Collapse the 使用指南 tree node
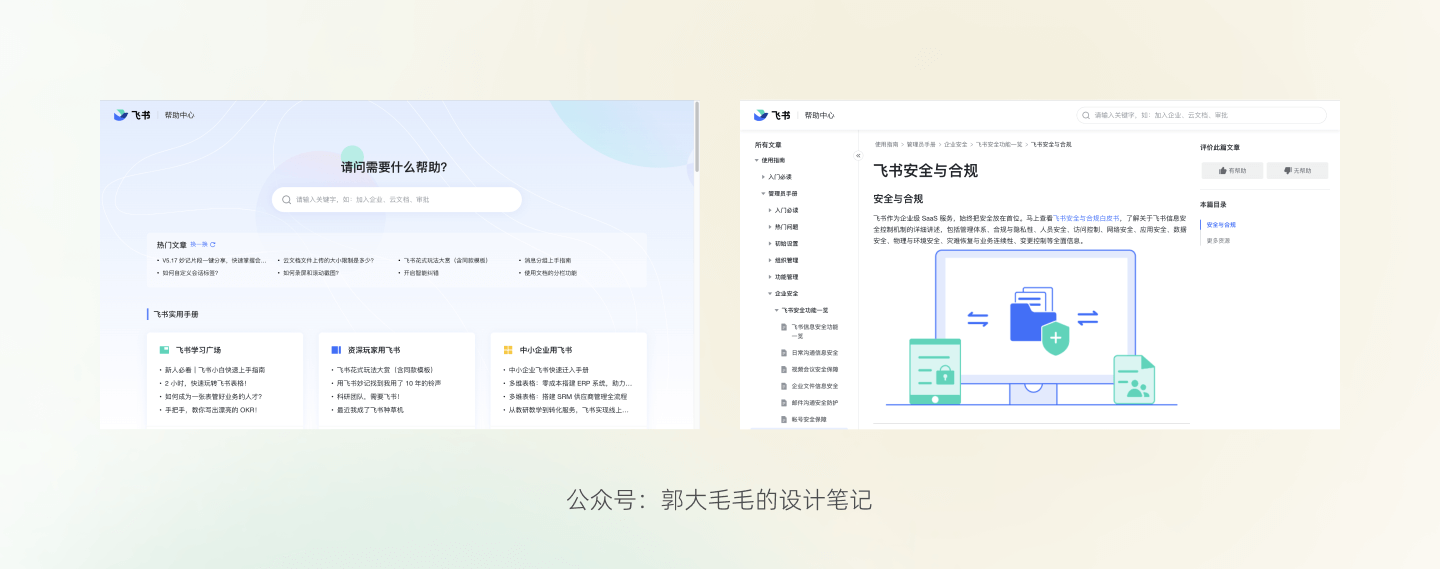This screenshot has width=1440, height=569. [757, 160]
